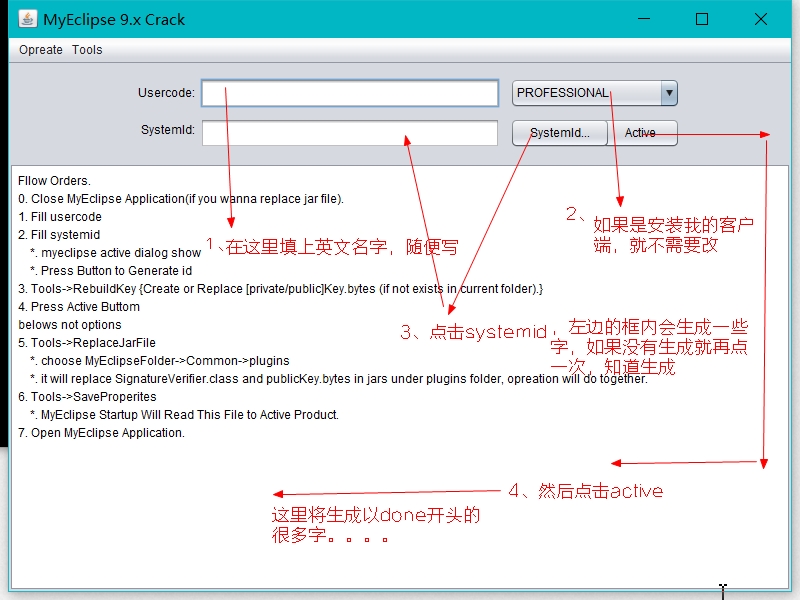Click the 'Usercode:' label

[166, 93]
